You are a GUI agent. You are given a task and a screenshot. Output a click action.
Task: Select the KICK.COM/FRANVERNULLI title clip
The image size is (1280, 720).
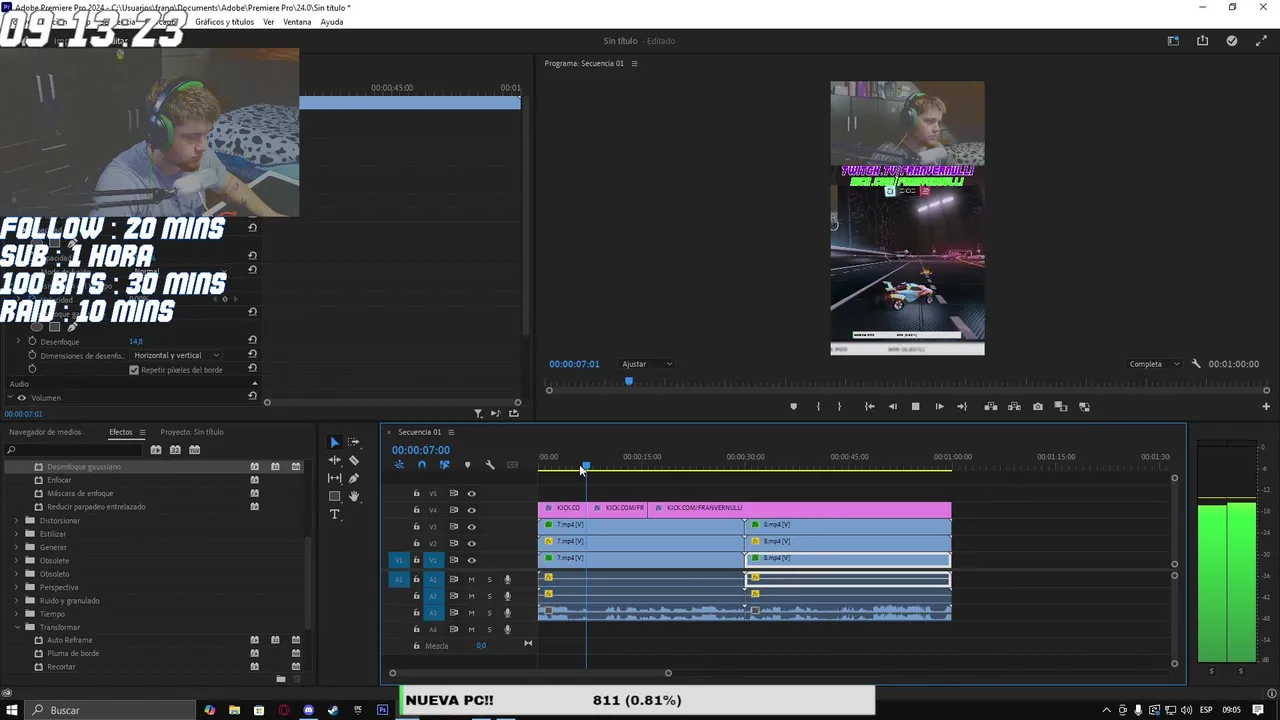799,508
